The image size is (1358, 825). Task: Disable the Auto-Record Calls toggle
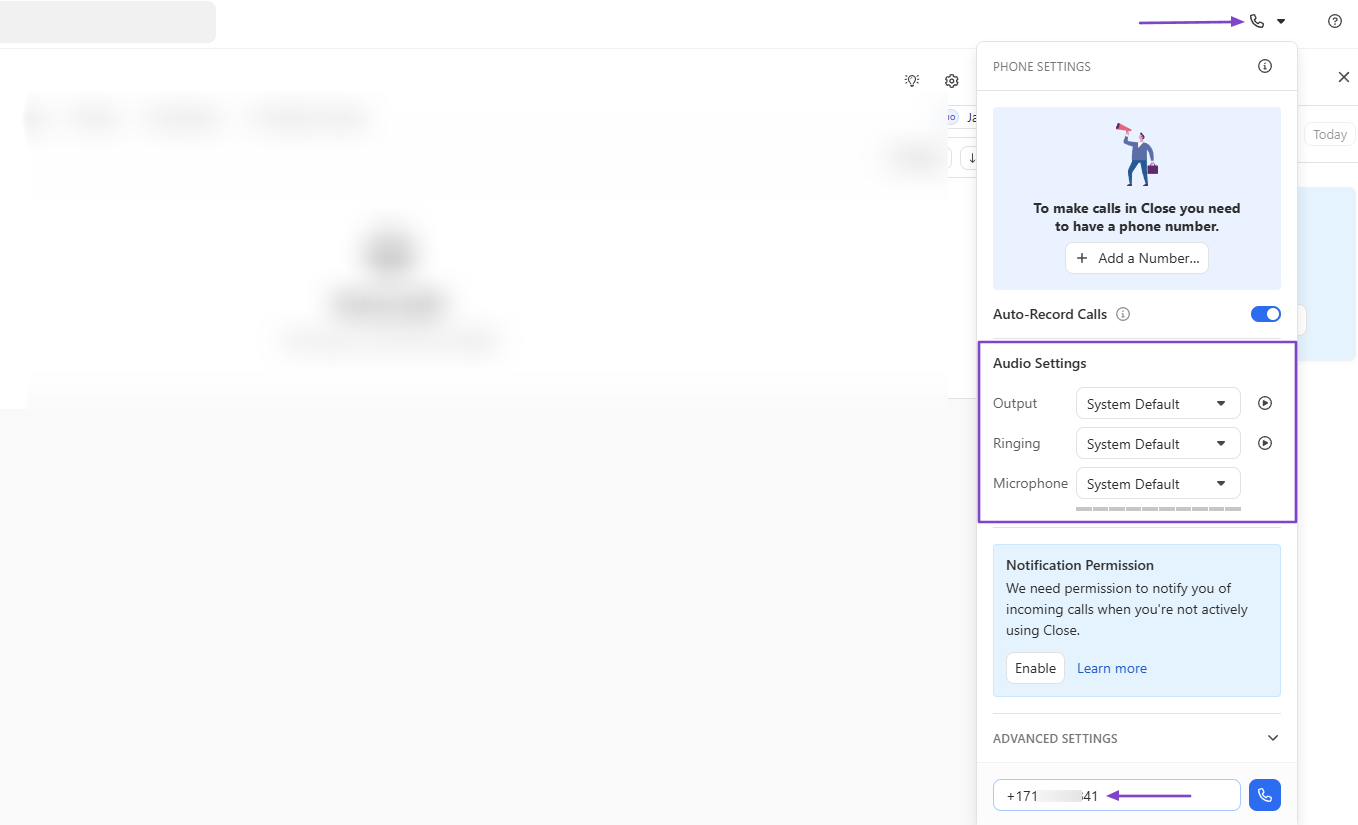pos(1266,314)
